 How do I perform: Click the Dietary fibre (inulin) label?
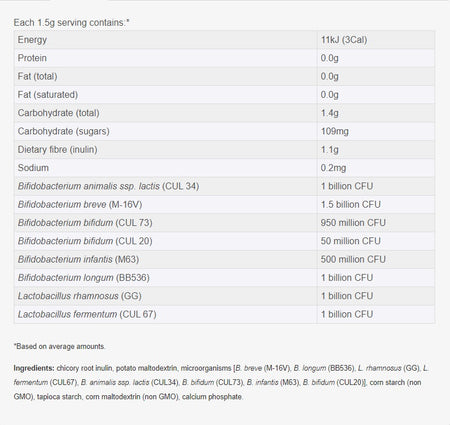pyautogui.click(x=57, y=150)
